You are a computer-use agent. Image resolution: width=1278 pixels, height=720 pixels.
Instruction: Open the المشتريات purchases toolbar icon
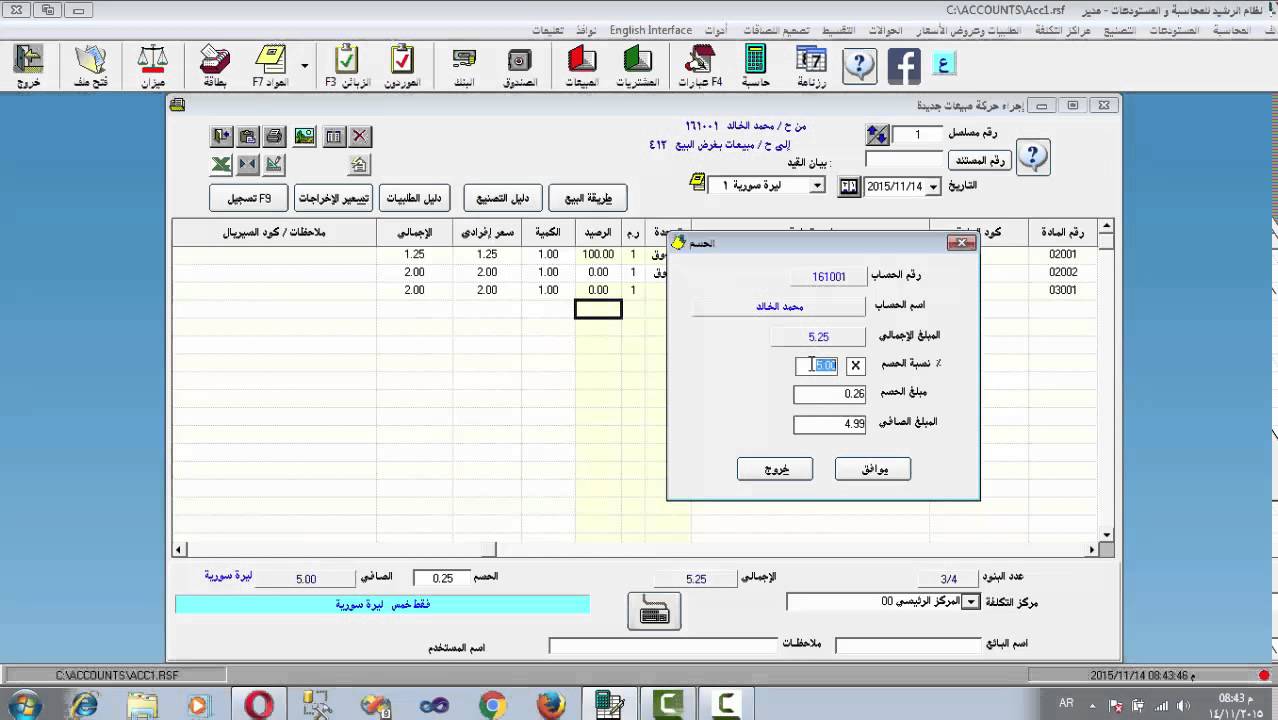coord(637,66)
